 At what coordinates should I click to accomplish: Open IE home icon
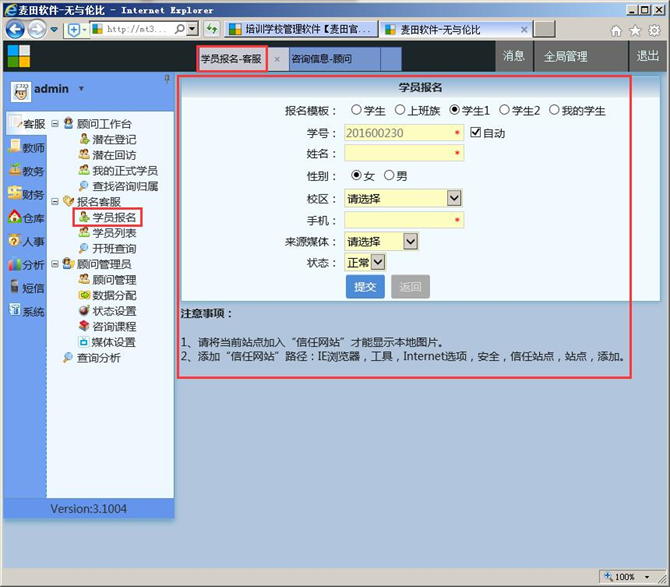point(616,30)
